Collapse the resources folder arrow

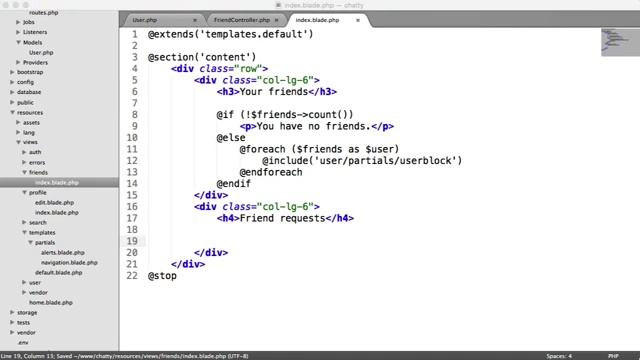[x=12, y=112]
